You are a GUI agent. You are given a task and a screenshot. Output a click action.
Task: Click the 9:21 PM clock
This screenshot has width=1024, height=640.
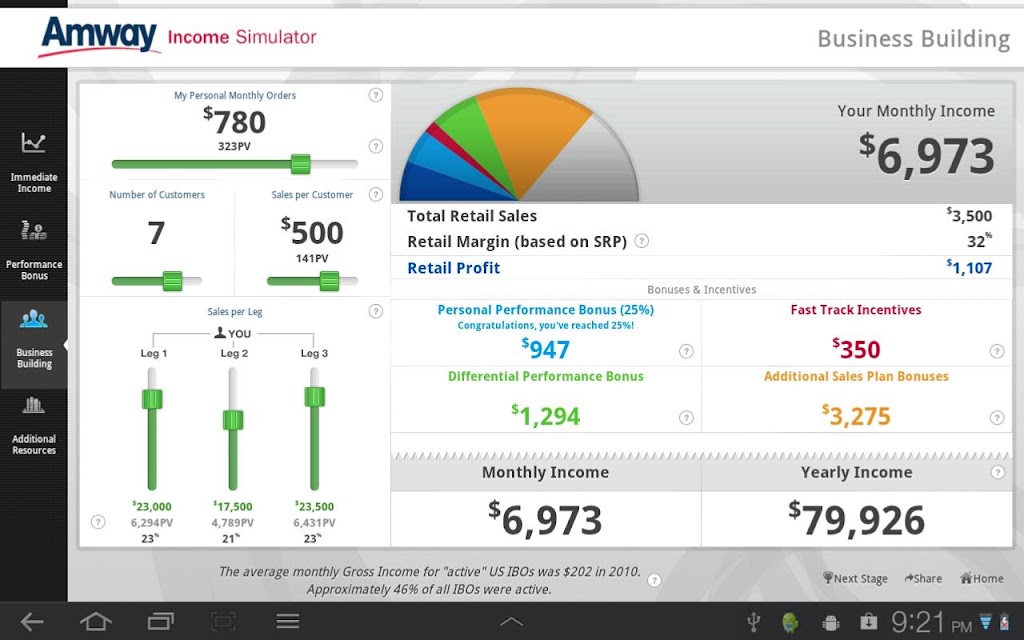pos(931,622)
